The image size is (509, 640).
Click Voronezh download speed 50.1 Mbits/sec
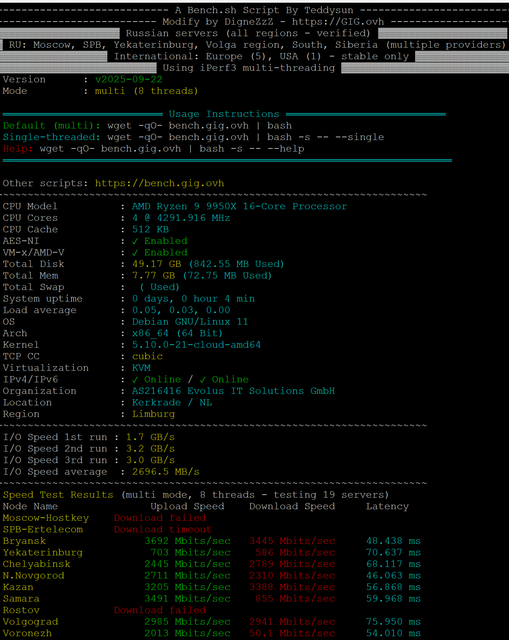pyautogui.click(x=292, y=633)
